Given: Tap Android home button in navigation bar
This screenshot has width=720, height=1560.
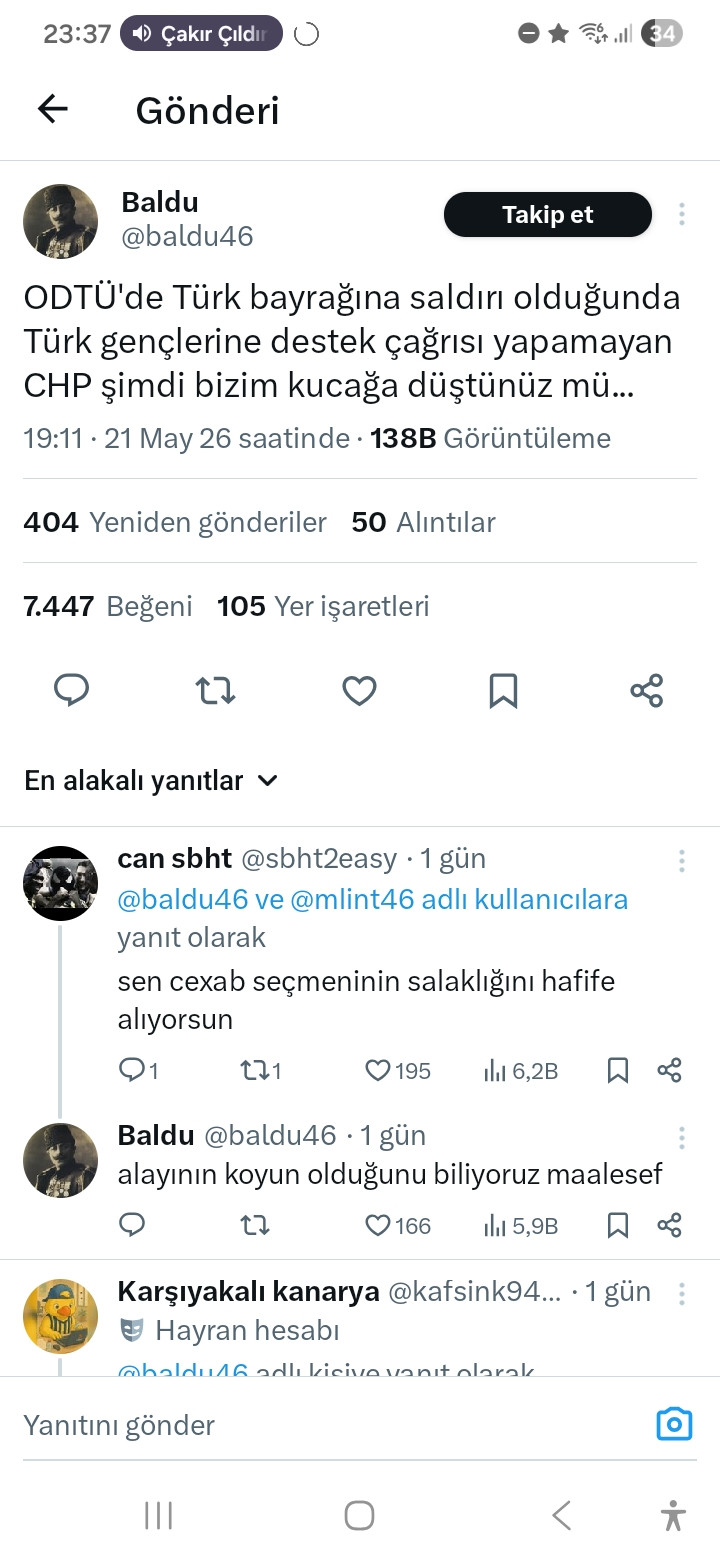Looking at the screenshot, I should click(x=360, y=1515).
